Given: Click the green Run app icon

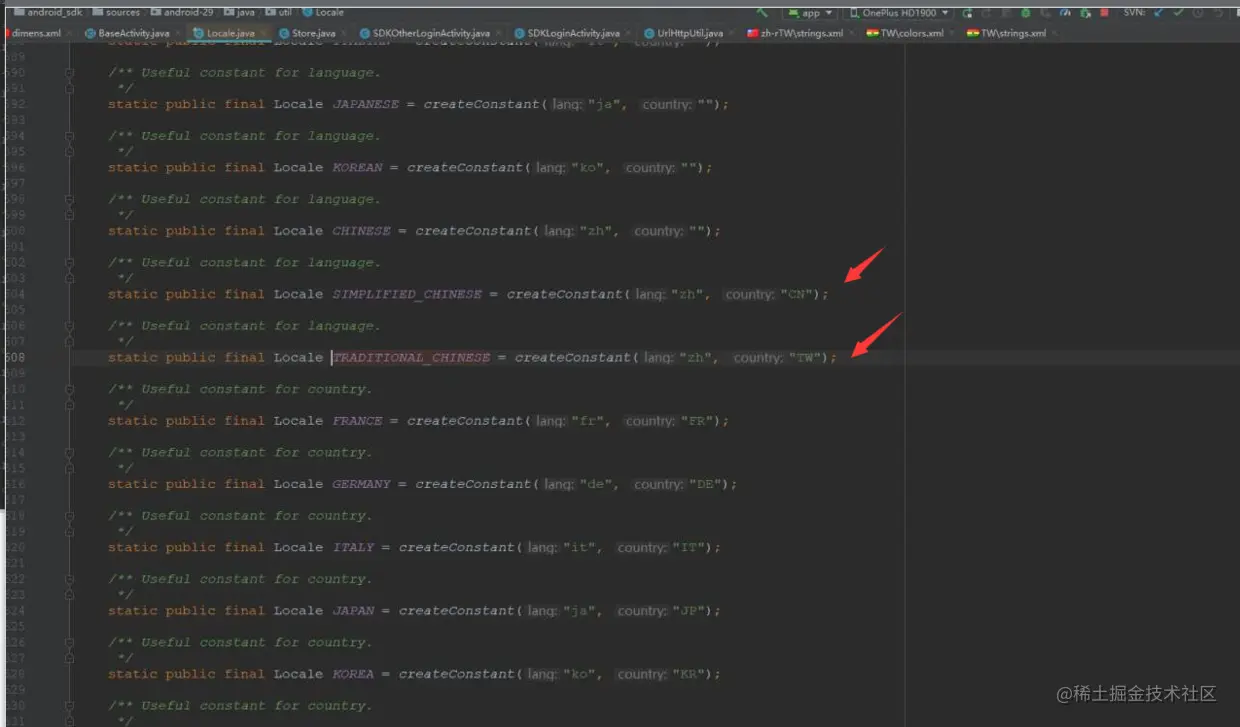Looking at the screenshot, I should click(967, 13).
